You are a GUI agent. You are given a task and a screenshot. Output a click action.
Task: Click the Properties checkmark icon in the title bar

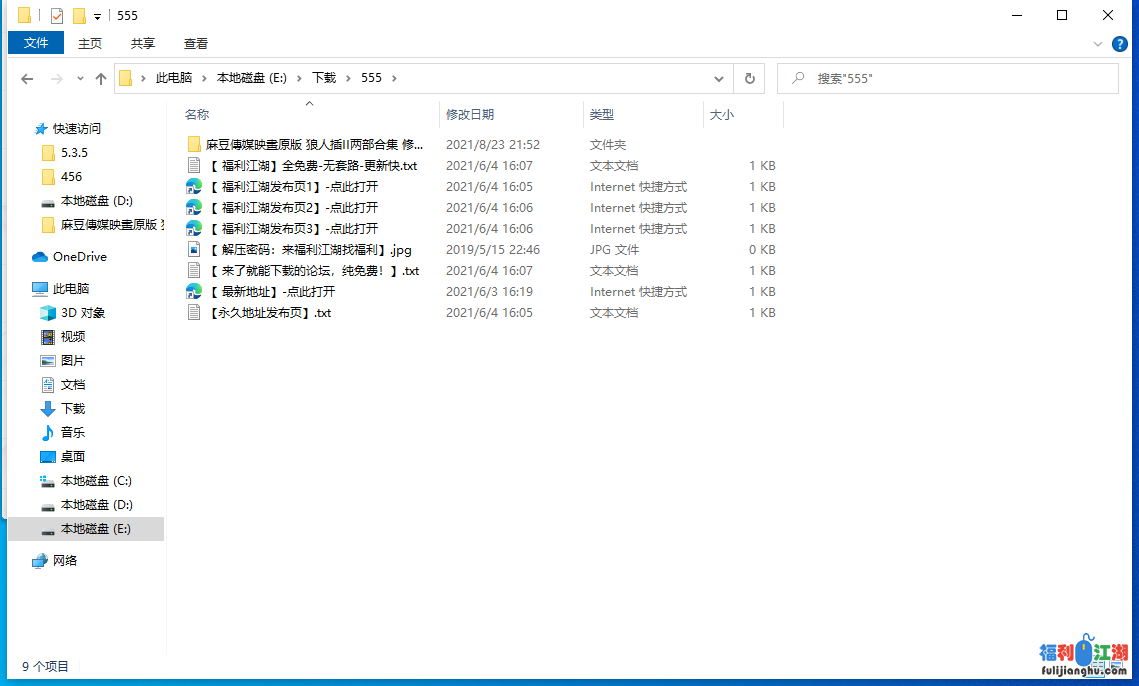(56, 15)
